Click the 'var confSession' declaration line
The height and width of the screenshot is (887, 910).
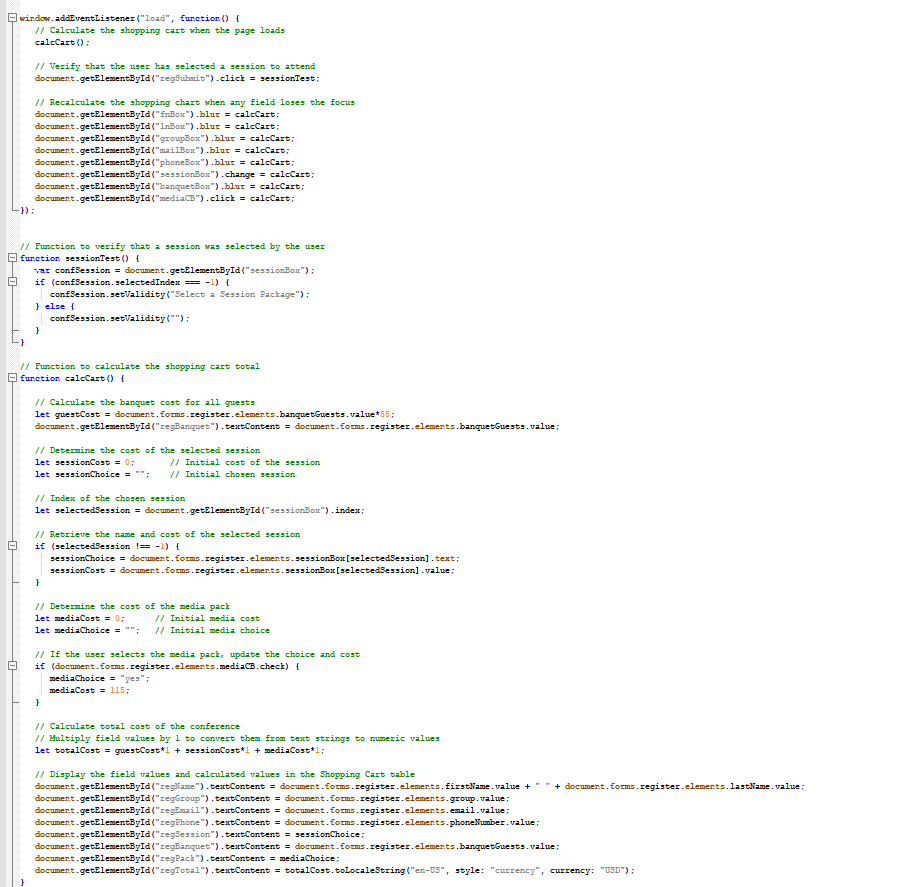[175, 270]
